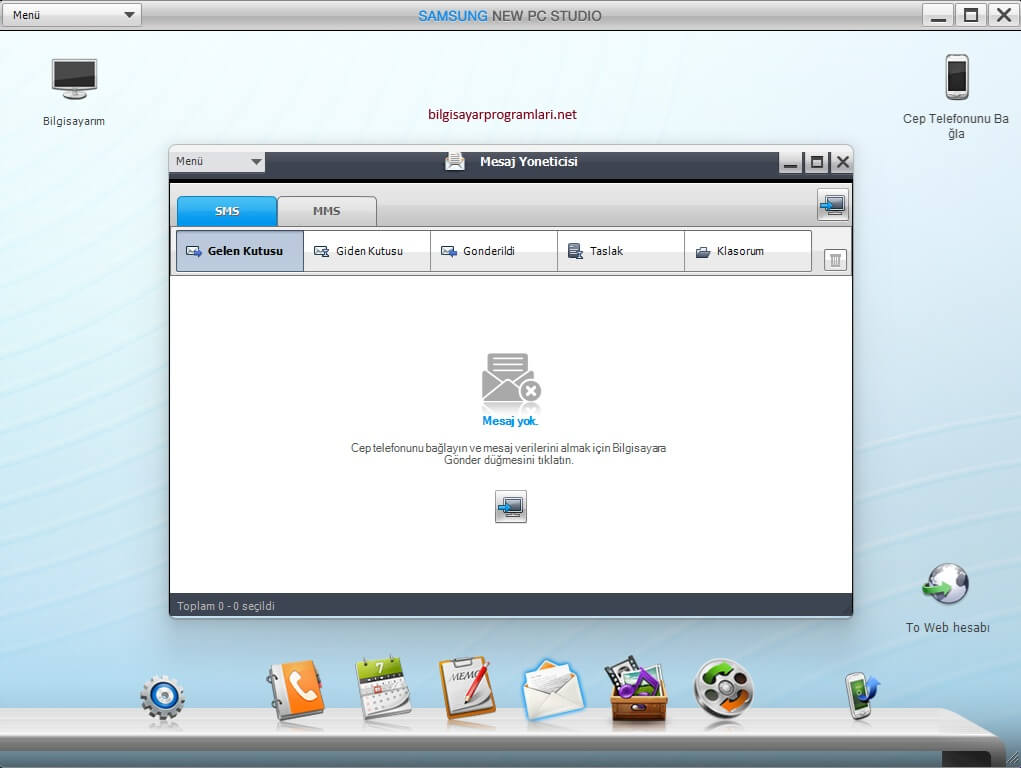Open the Bilgisayarım computer icon
The image size is (1021, 768).
click(74, 79)
